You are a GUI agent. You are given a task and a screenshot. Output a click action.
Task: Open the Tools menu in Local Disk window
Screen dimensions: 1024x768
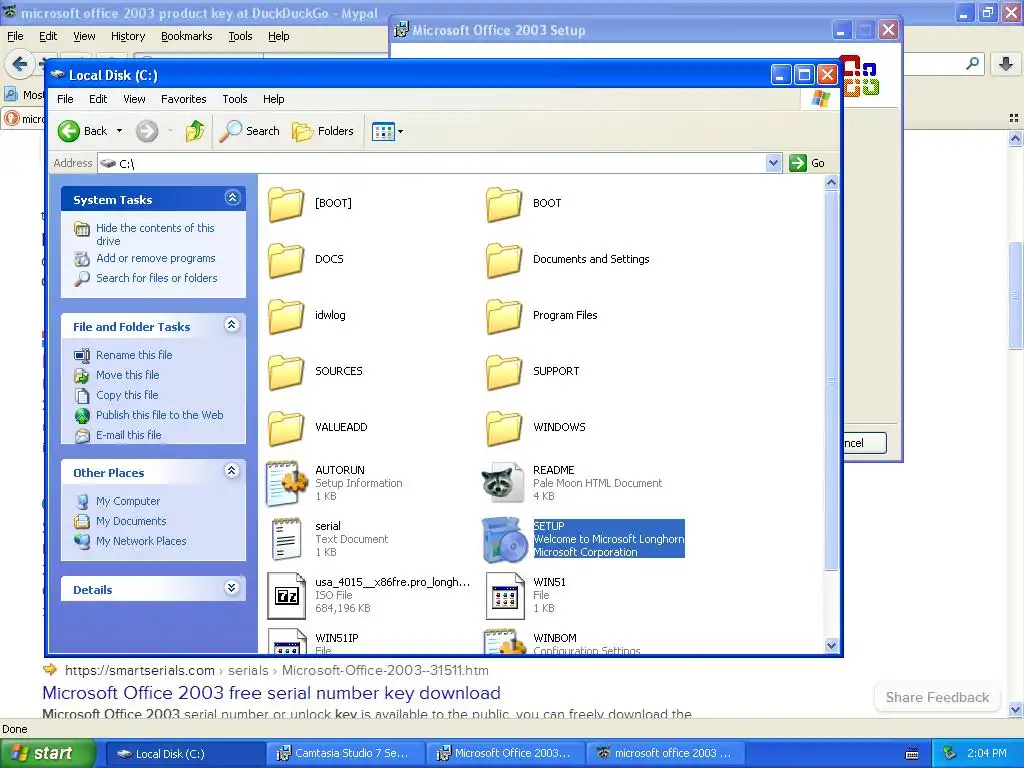[234, 99]
